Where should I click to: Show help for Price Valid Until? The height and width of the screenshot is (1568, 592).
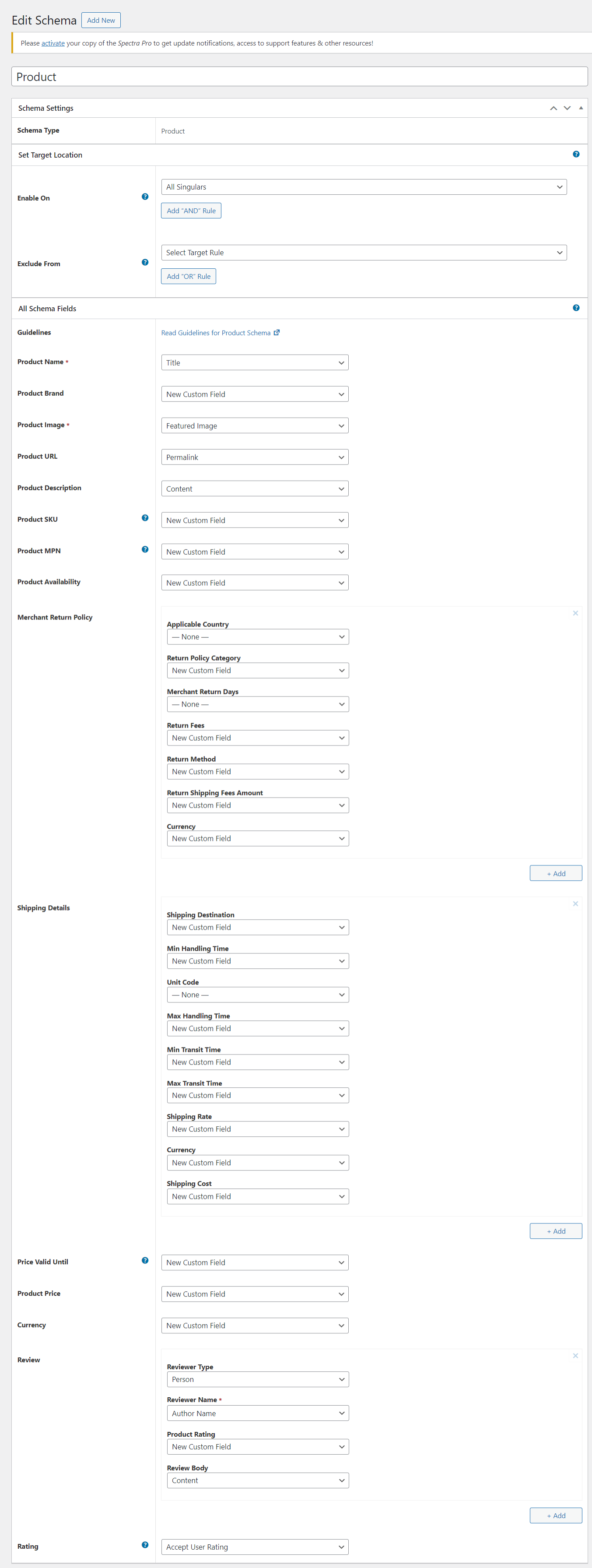[145, 1261]
